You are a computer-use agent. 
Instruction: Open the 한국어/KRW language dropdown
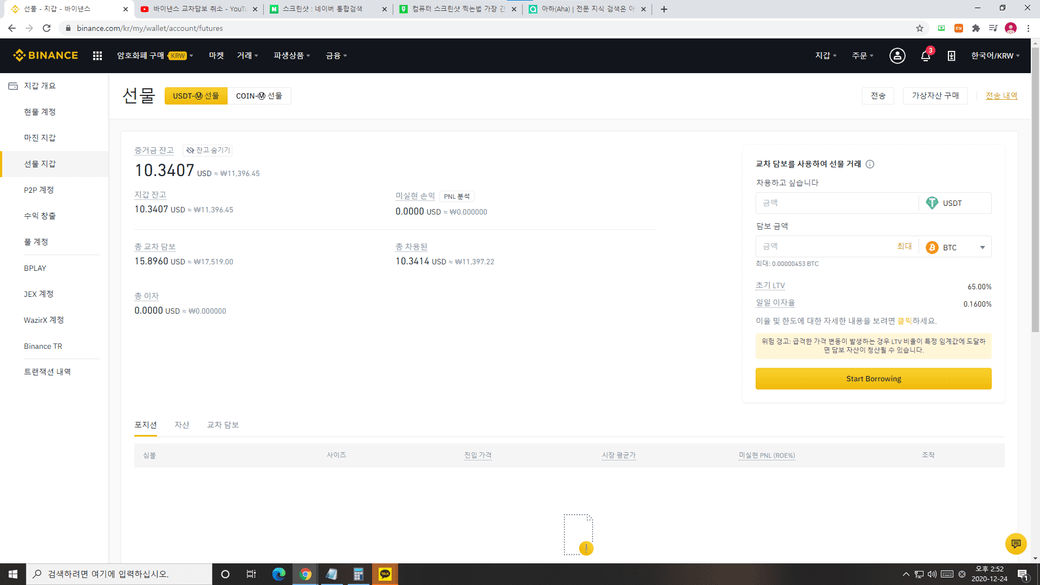(995, 56)
